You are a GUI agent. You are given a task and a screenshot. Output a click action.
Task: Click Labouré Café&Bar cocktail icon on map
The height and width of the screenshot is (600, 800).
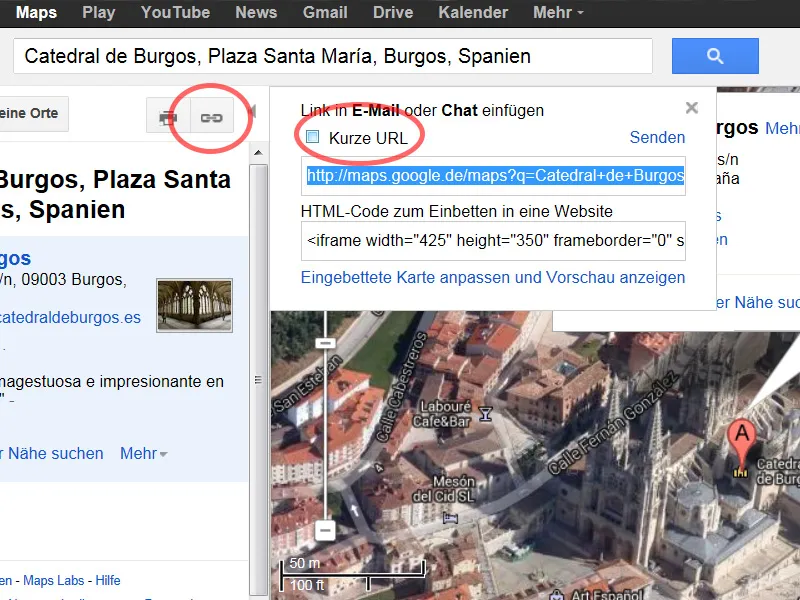pos(485,414)
